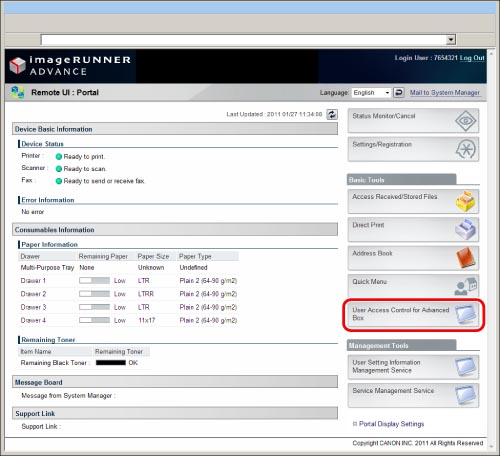Click the imageRUNNER ADVANCE cube logo

coord(18,65)
